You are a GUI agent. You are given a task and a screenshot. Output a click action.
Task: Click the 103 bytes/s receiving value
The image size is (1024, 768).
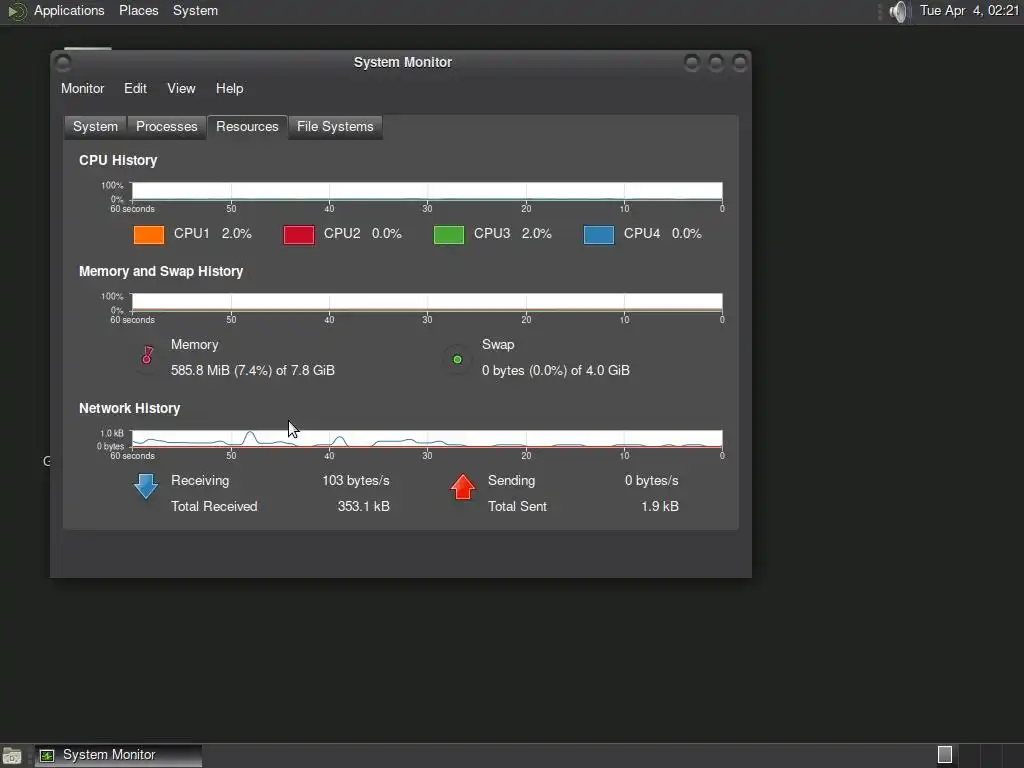coord(356,481)
